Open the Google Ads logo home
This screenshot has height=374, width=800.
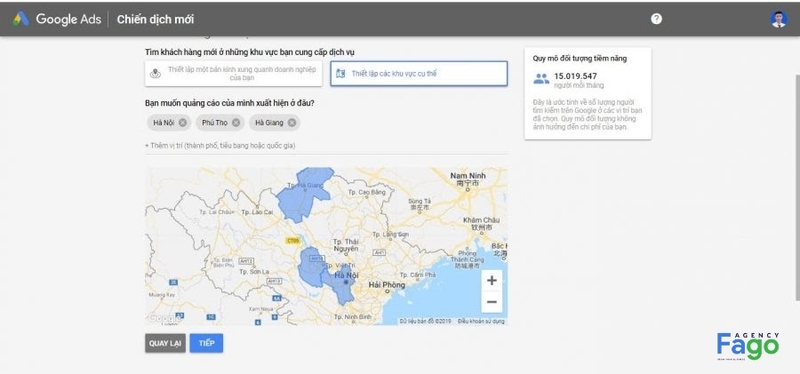coord(56,19)
